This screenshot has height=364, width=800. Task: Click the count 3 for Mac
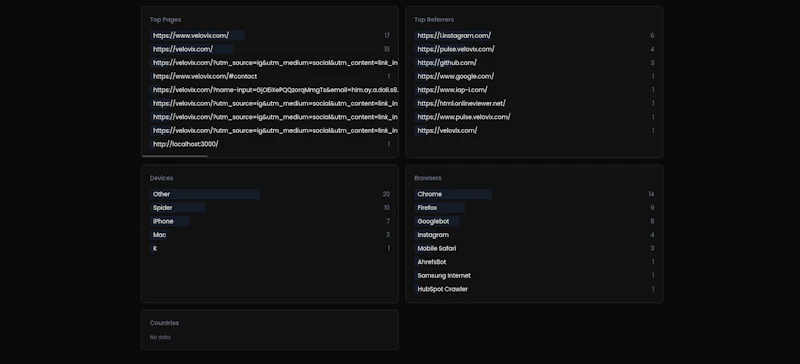pyautogui.click(x=388, y=235)
